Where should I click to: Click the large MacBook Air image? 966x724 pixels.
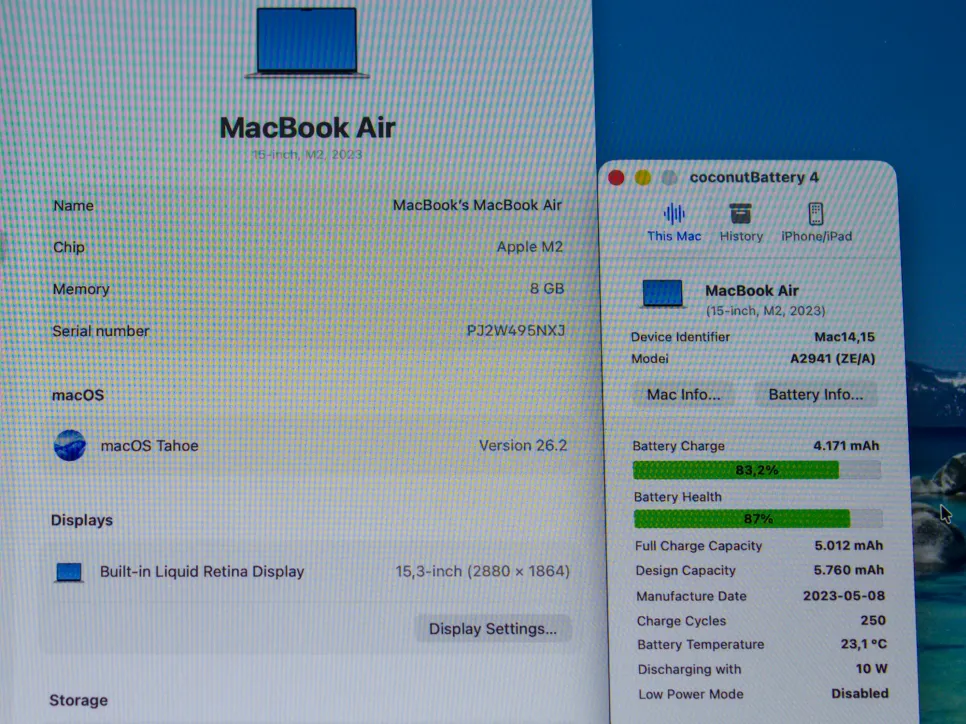click(x=307, y=42)
